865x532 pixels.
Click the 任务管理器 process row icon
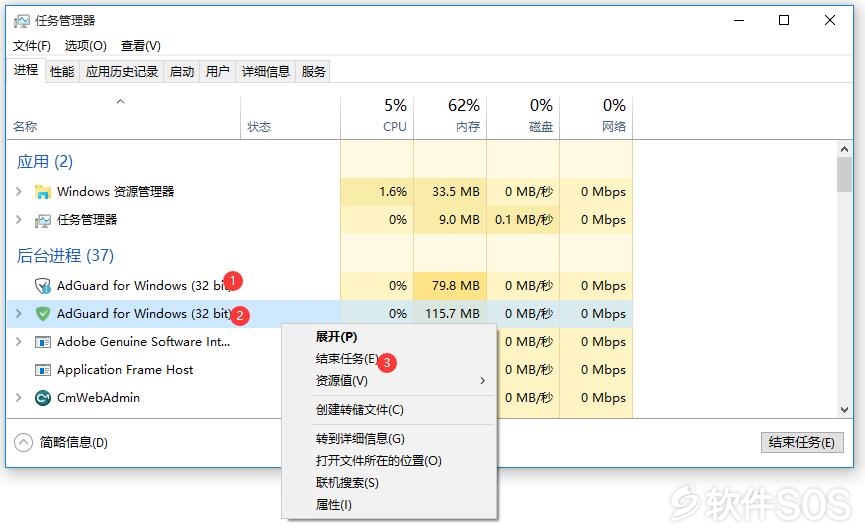tap(42, 221)
